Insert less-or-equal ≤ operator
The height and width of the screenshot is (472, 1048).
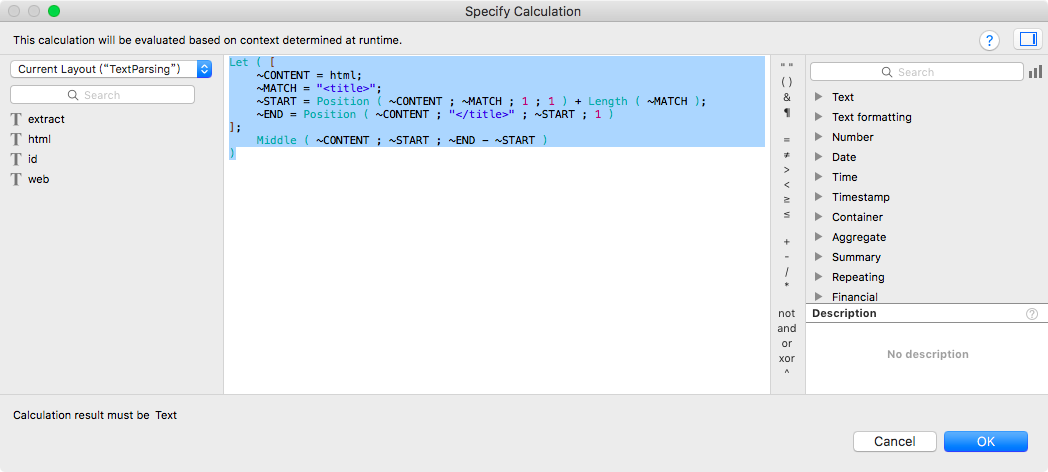(787, 215)
